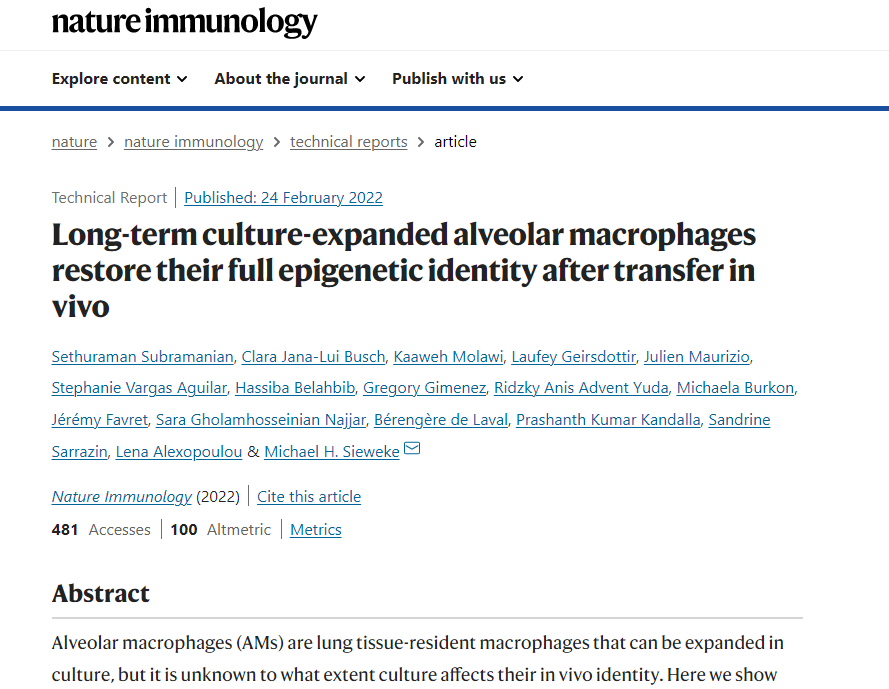Open the About the journal dropdown

(290, 79)
